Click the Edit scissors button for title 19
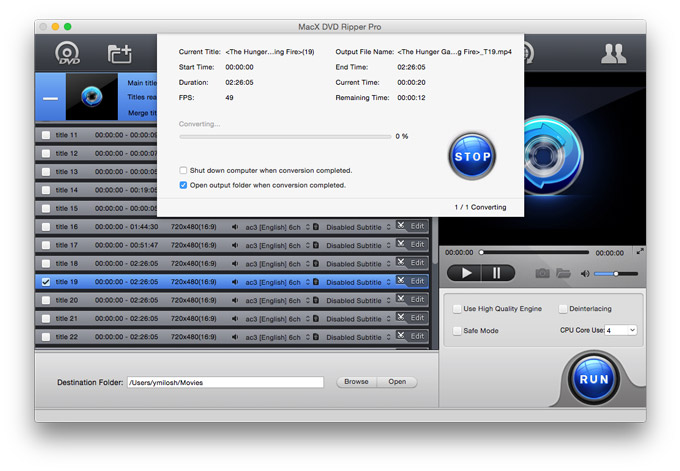Screen dimensions: 680x471 pos(411,282)
